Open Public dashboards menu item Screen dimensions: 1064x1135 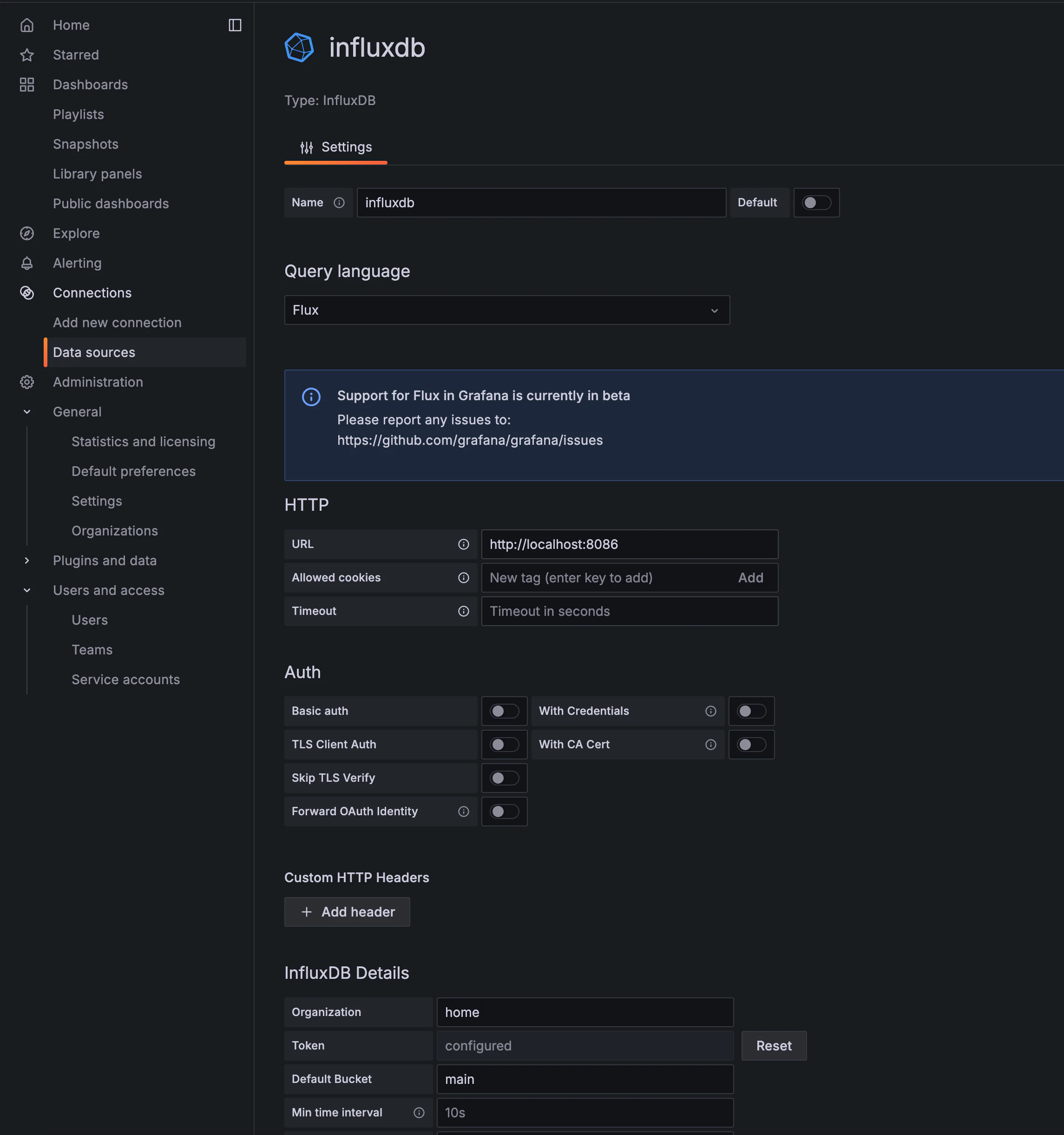(111, 204)
